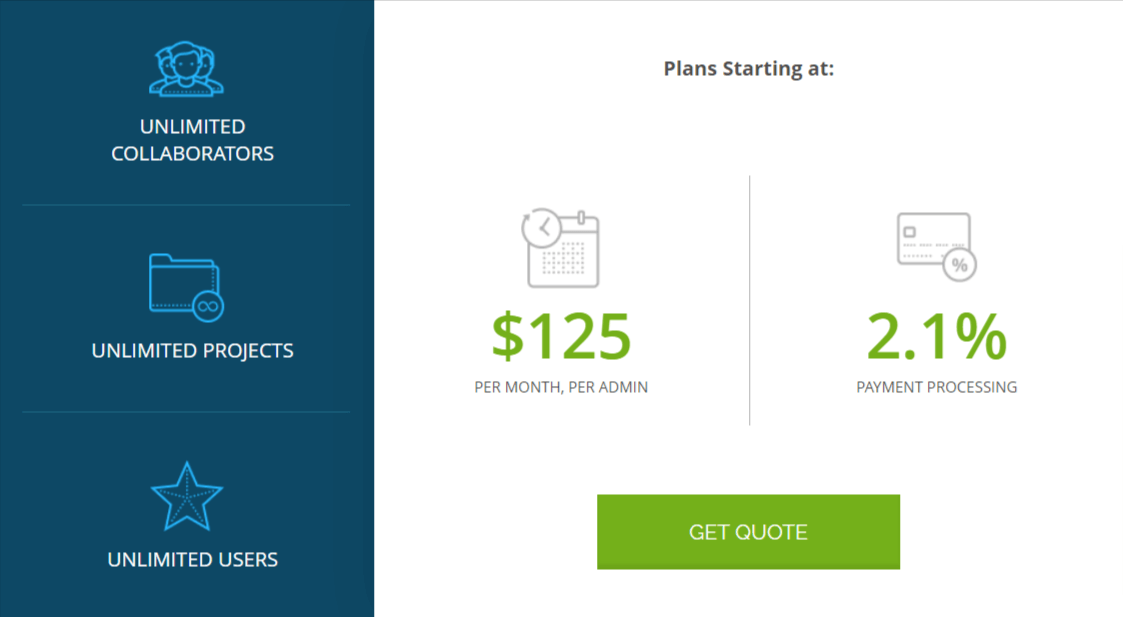Click the vertical divider between the two prices
Screen dimensions: 1123x617
tap(749, 300)
